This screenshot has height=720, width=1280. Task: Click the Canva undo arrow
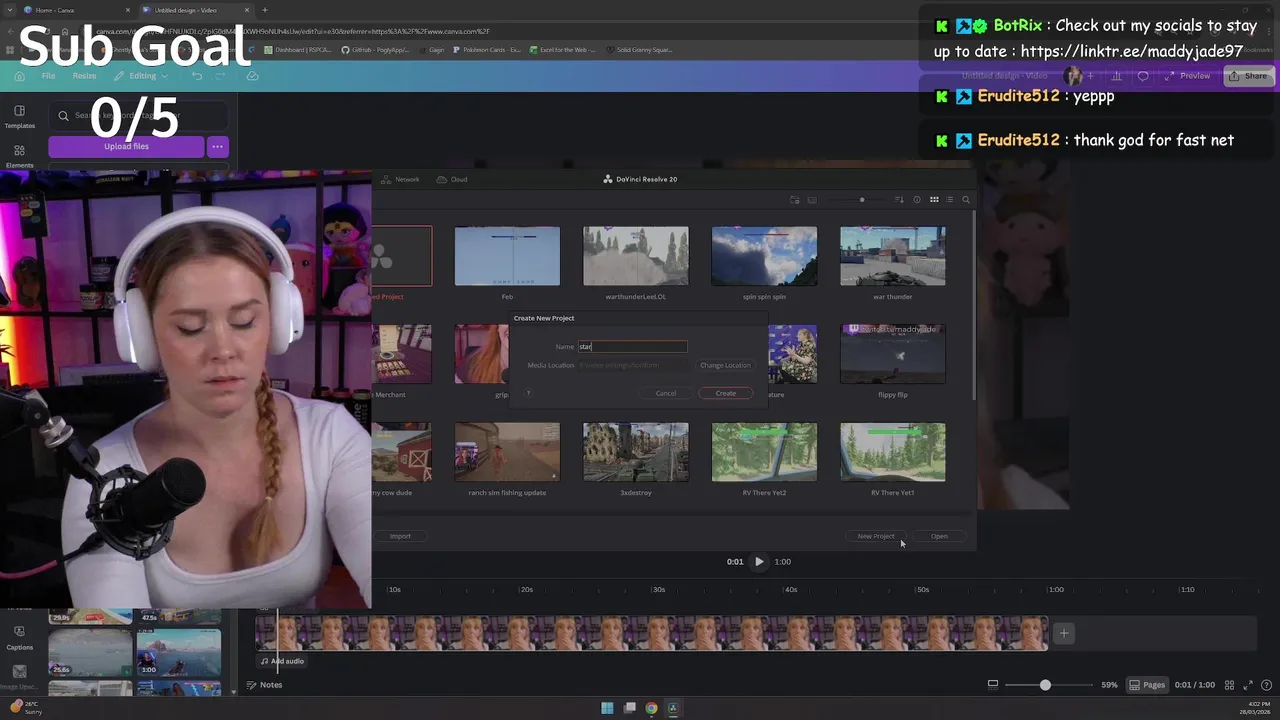(x=197, y=76)
